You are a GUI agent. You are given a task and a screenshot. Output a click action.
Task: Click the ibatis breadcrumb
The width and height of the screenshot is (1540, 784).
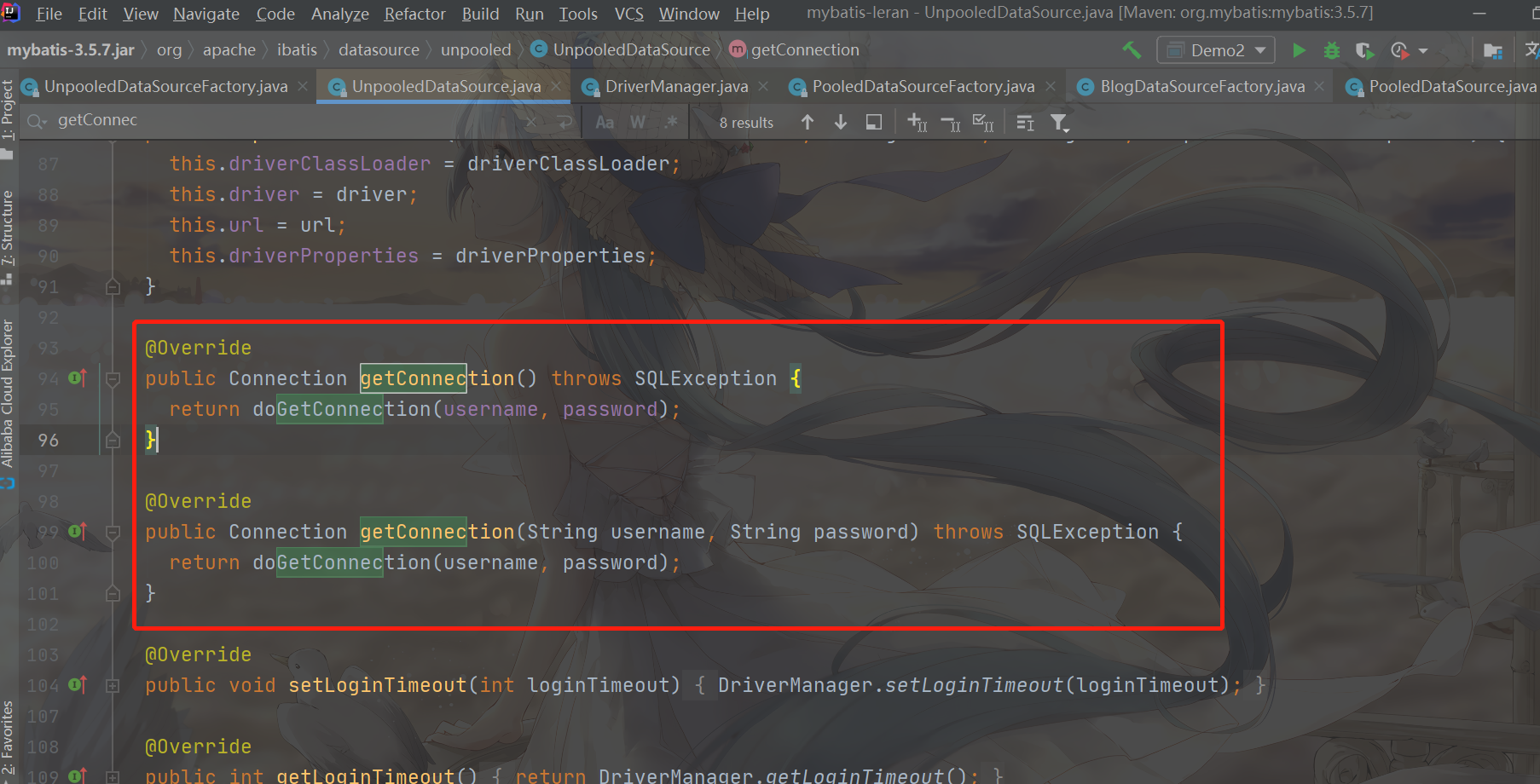pyautogui.click(x=297, y=49)
